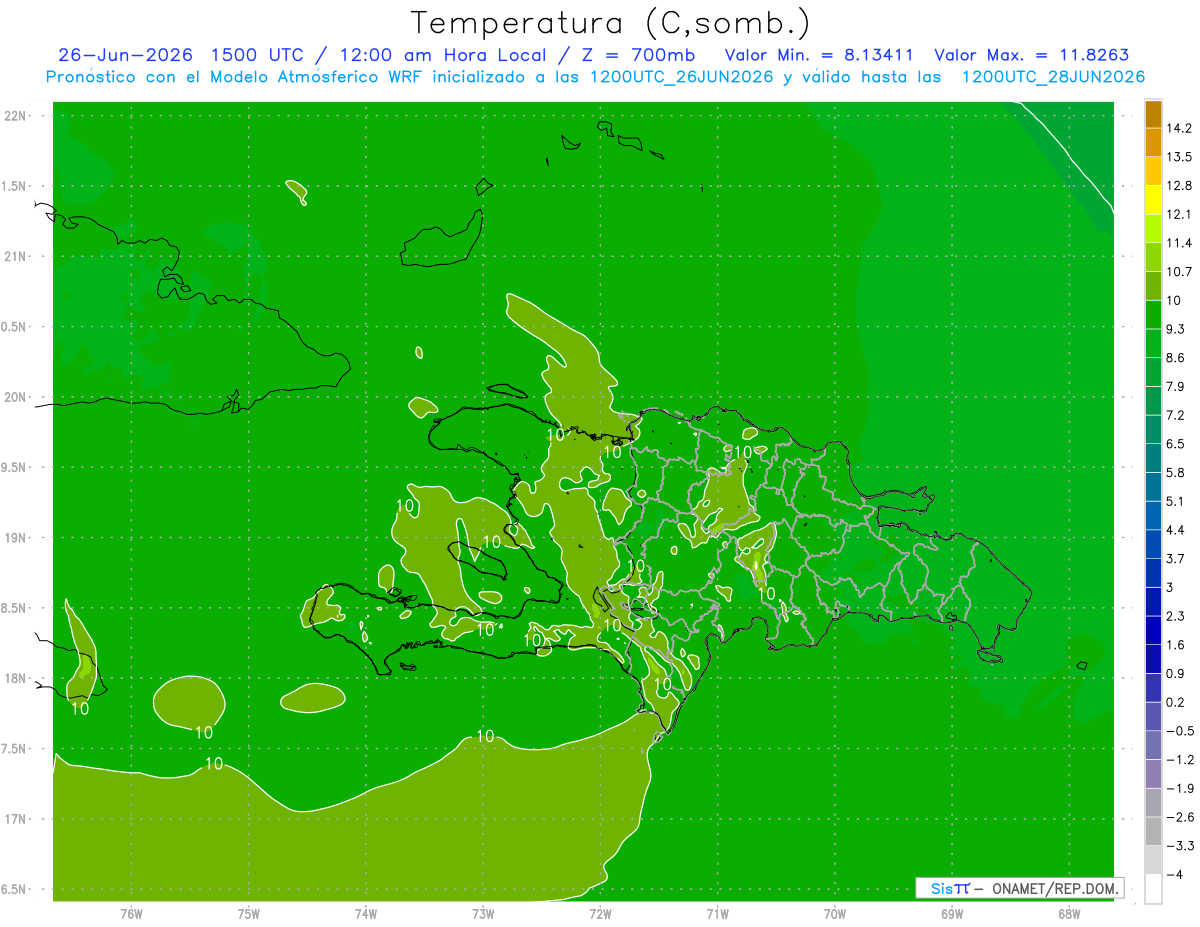Click the "75W" longitude axis label
This screenshot has height=927, width=1200.
coord(248,914)
